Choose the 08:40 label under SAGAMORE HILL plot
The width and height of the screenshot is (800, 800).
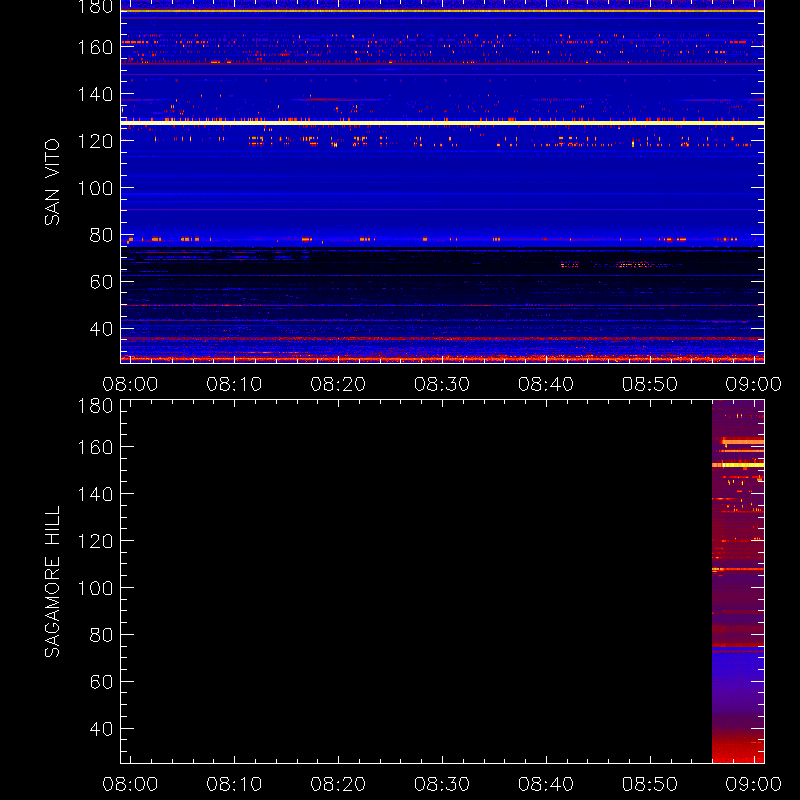point(546,784)
